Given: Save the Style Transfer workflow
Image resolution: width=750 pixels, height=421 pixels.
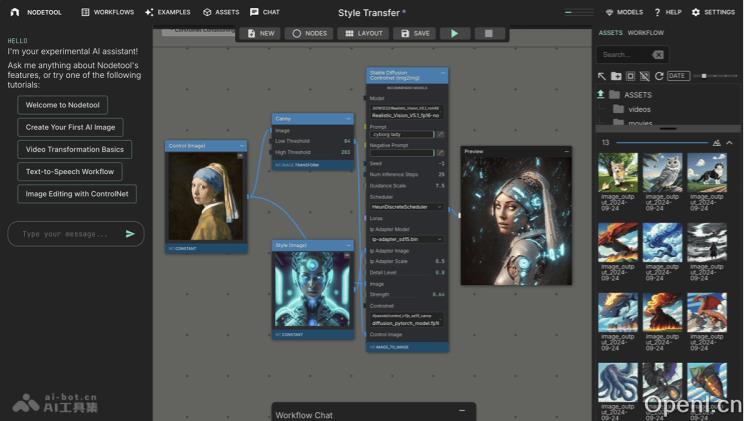Looking at the screenshot, I should (x=415, y=33).
